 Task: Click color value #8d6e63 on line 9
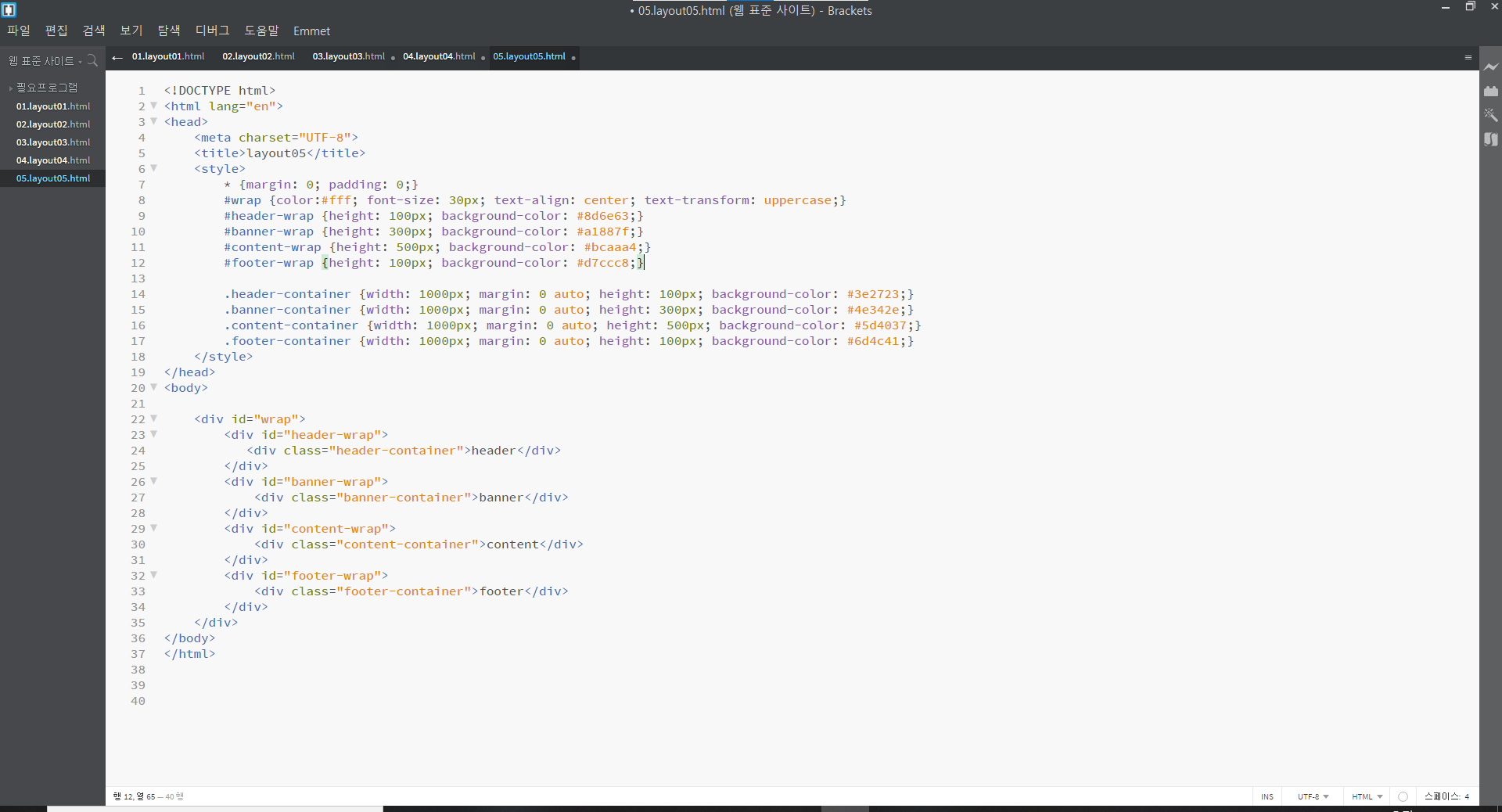point(602,216)
